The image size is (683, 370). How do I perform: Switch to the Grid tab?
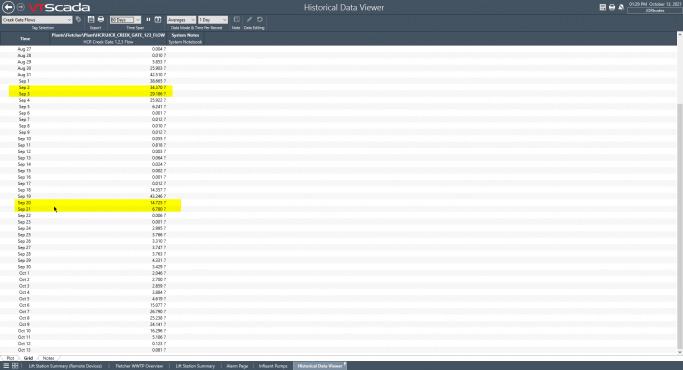tap(28, 358)
